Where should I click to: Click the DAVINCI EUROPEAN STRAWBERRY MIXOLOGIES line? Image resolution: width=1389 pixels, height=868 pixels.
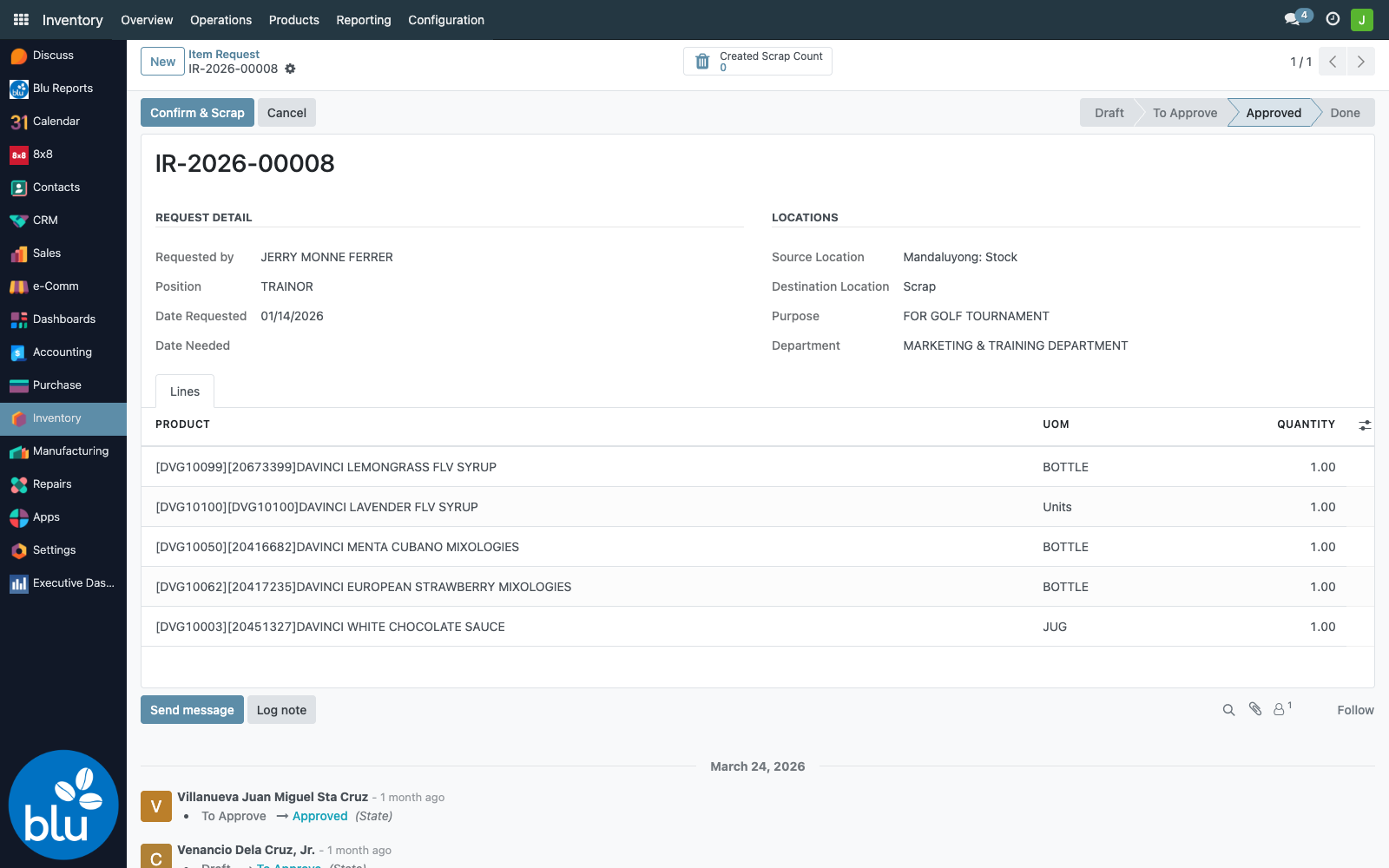pos(757,587)
